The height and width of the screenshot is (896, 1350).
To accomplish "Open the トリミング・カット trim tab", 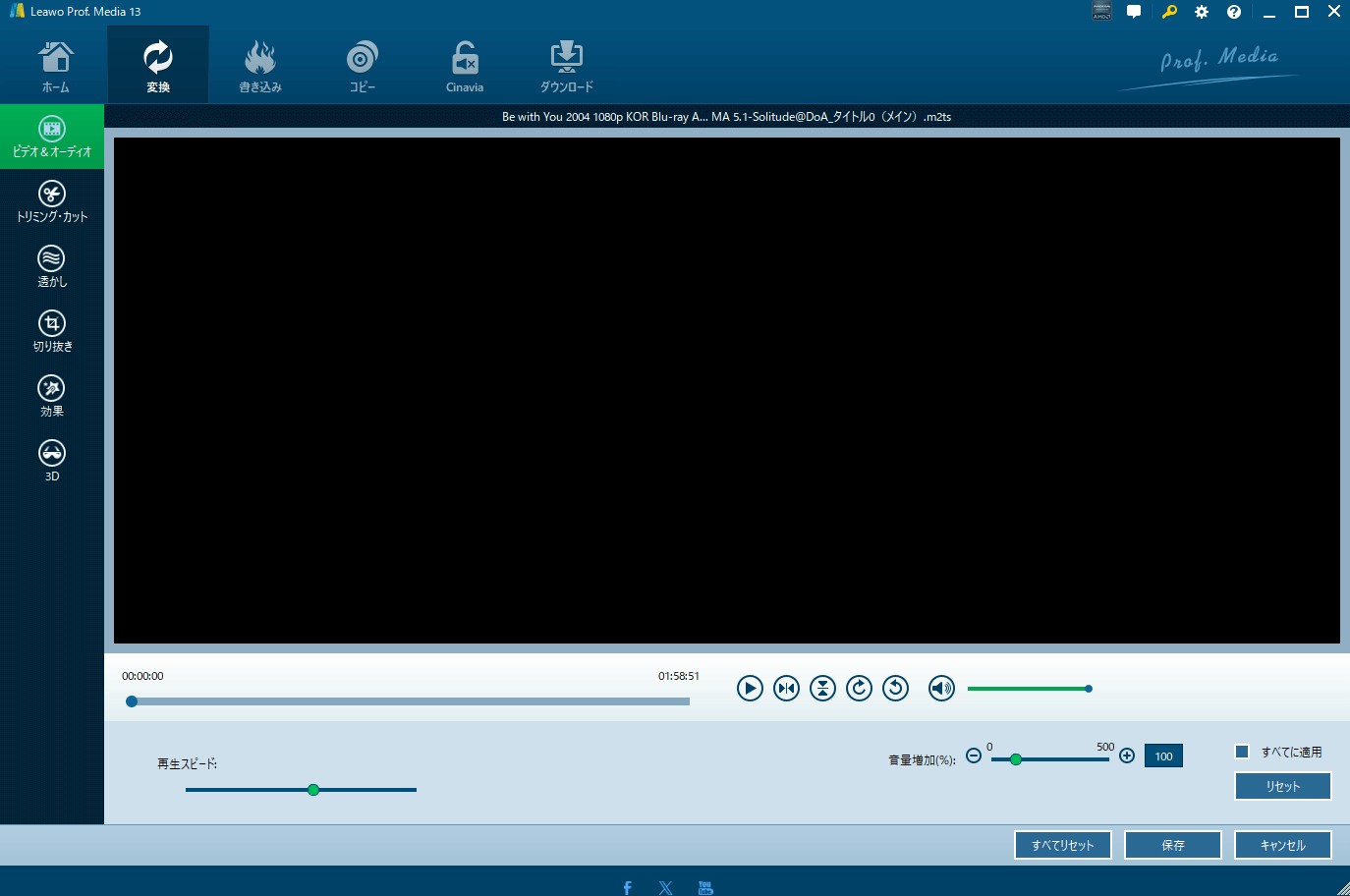I will click(52, 201).
